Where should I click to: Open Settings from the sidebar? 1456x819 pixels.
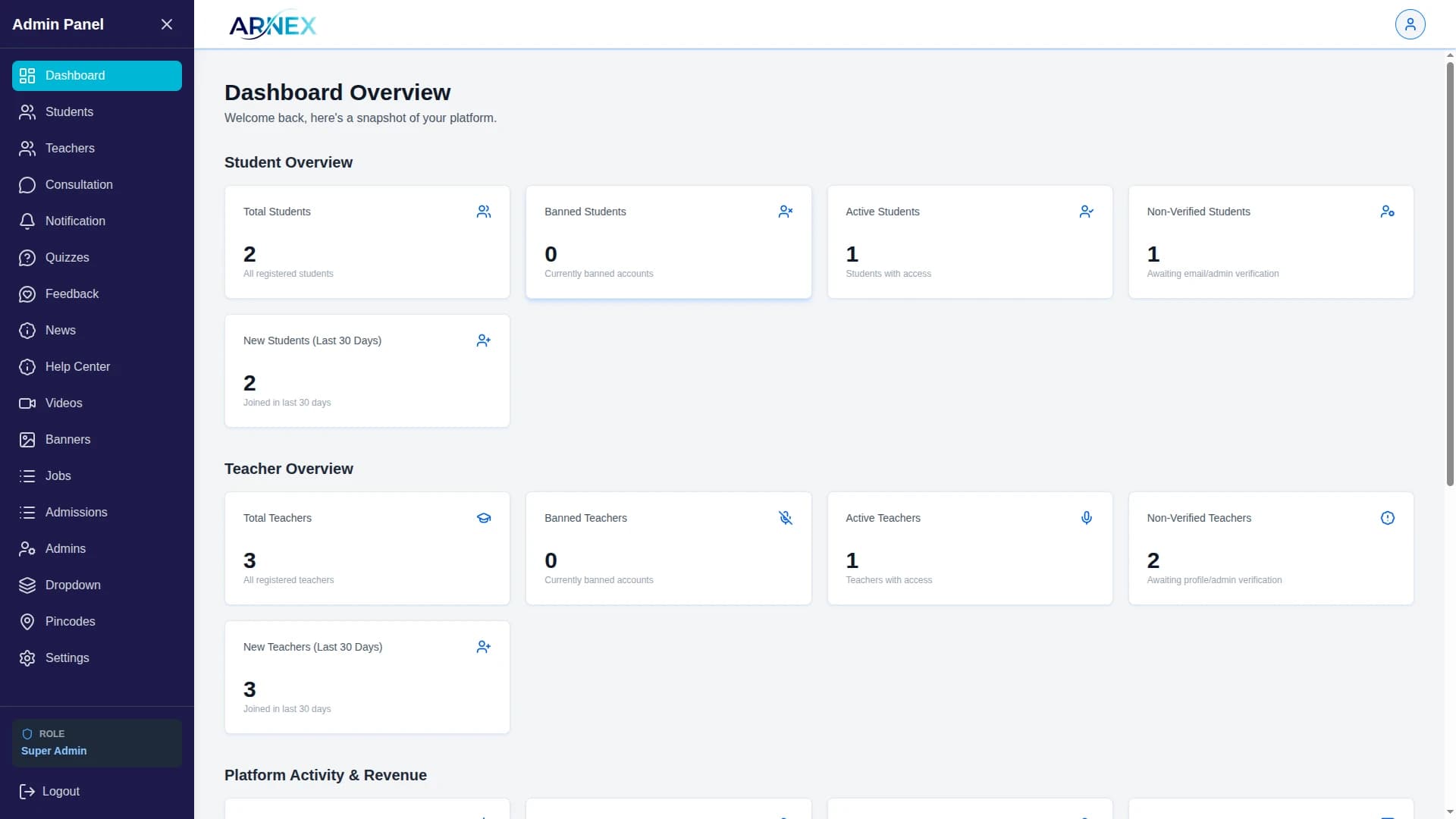coord(67,658)
